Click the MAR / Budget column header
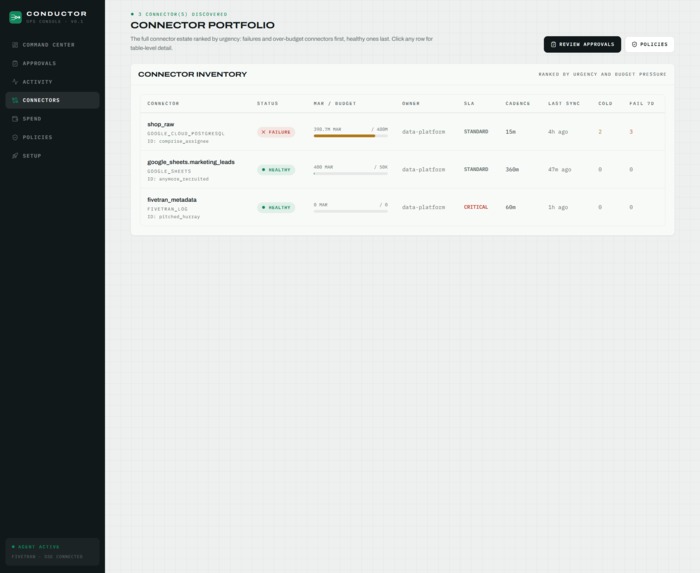This screenshot has width=700, height=573. (x=335, y=104)
